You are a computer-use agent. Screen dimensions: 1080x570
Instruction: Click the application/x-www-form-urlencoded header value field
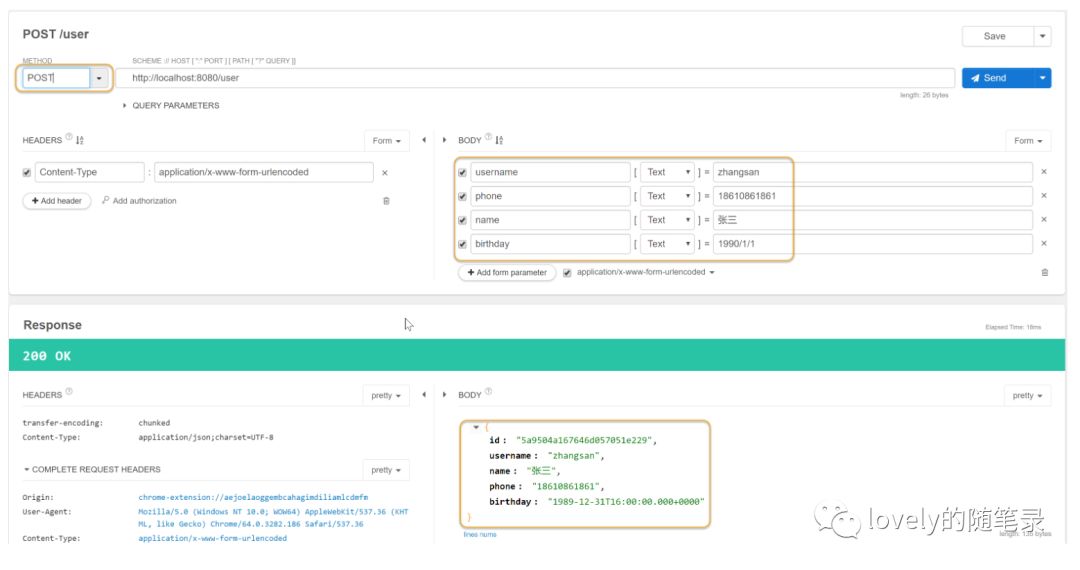[x=264, y=172]
